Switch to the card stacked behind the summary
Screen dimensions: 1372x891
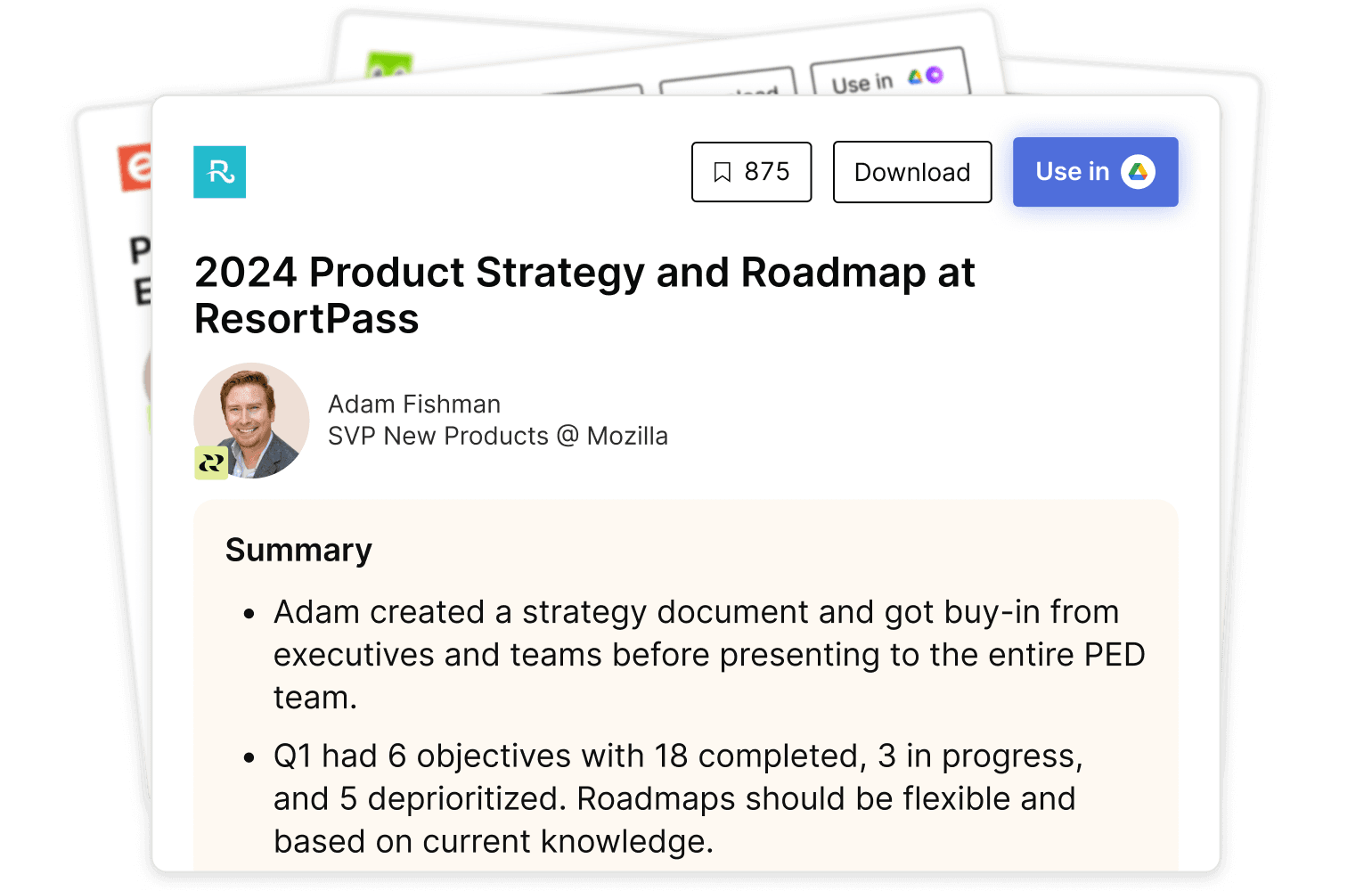tap(624, 53)
